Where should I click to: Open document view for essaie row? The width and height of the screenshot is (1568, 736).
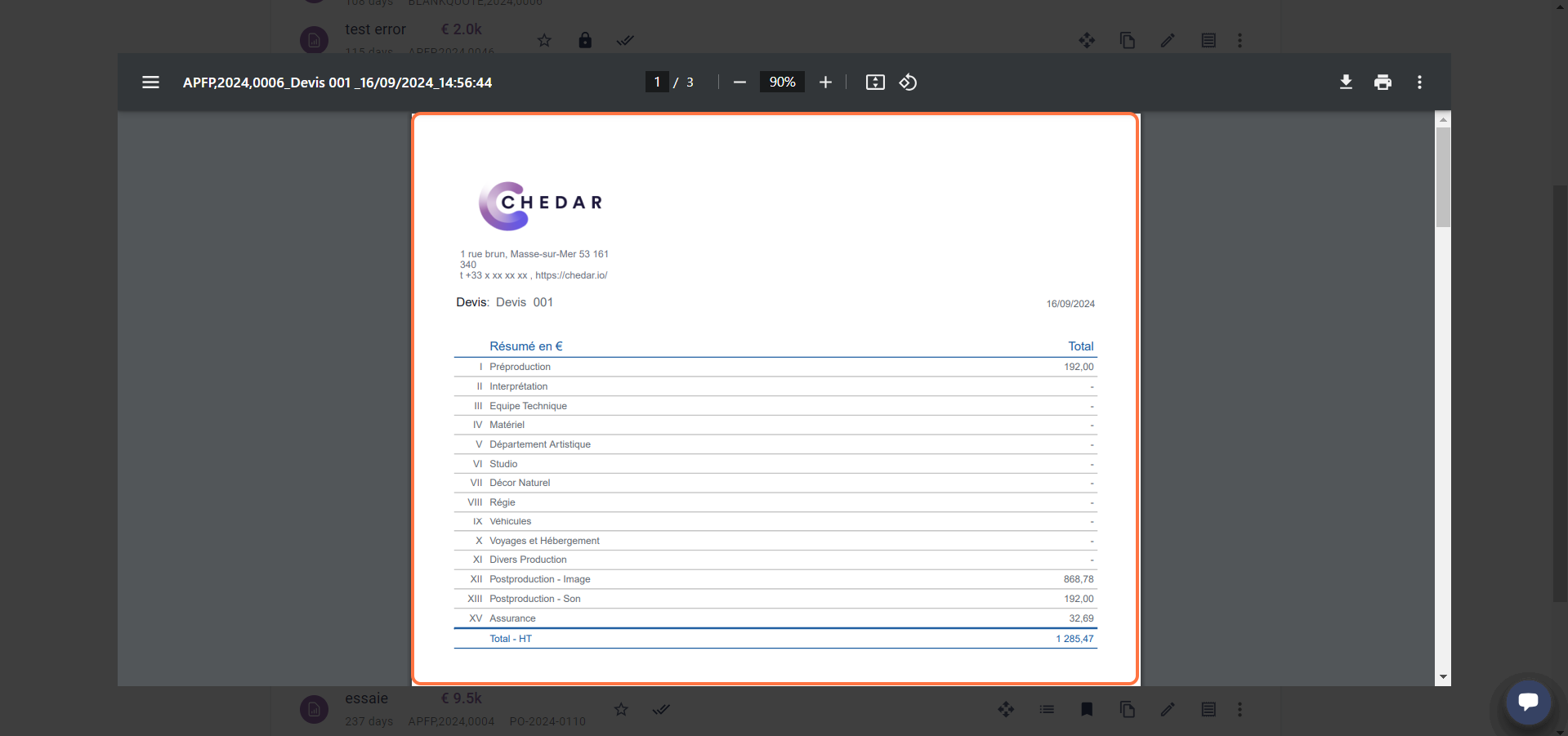[x=1208, y=709]
